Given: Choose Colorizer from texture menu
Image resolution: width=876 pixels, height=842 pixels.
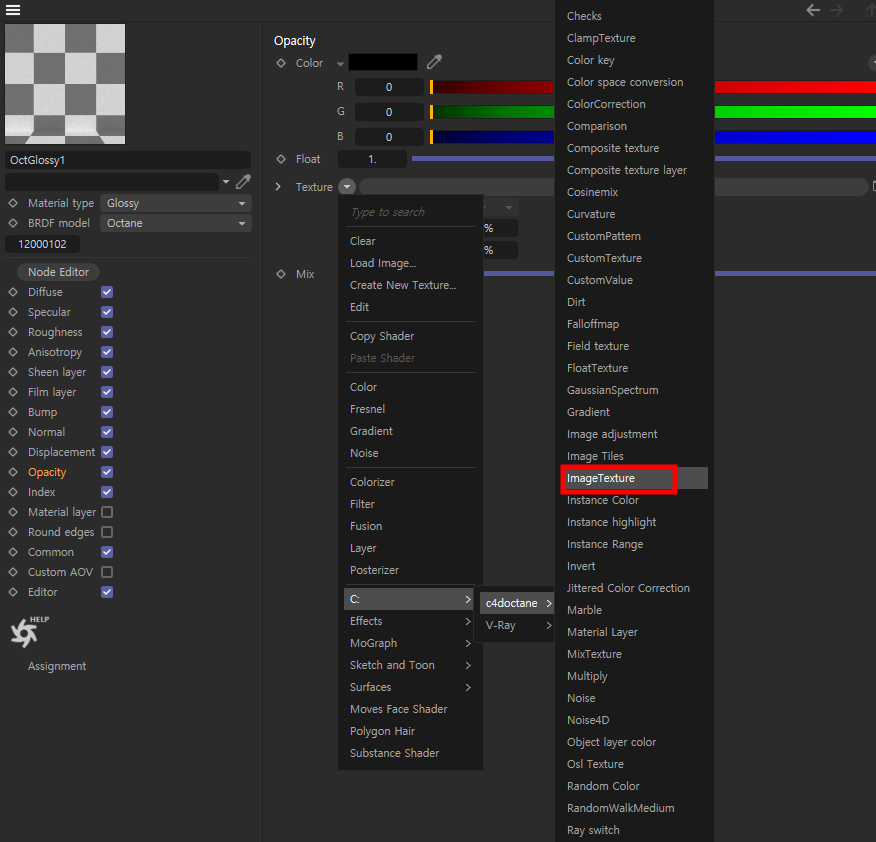Looking at the screenshot, I should pyautogui.click(x=372, y=482).
